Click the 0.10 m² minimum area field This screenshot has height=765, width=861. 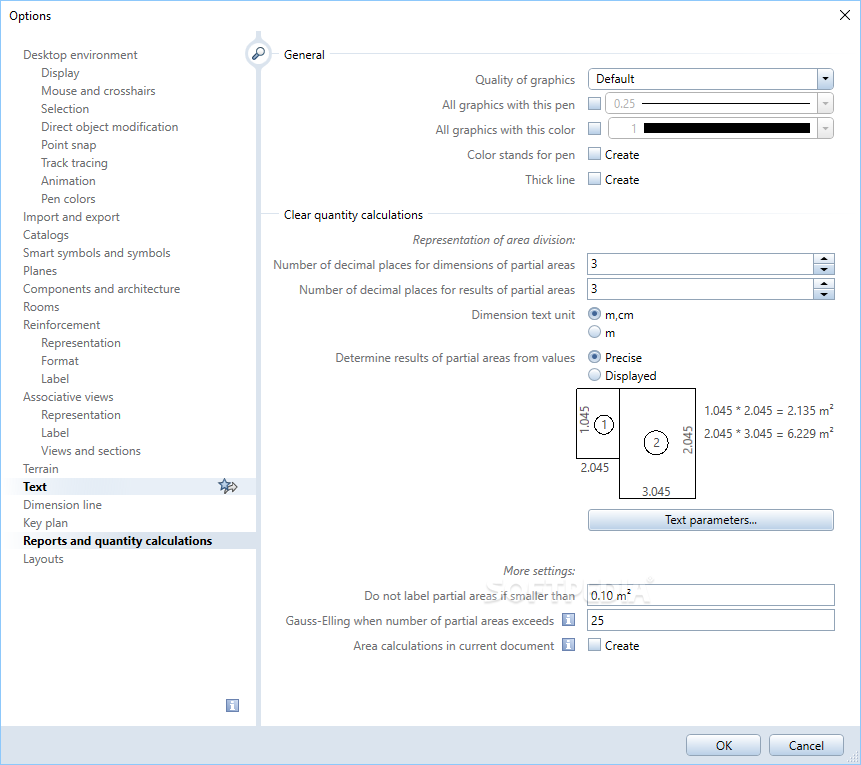711,595
